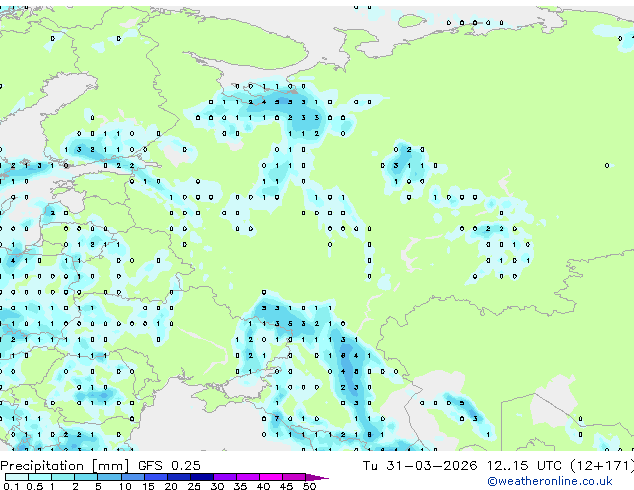Click the 0.1–0.5 mm palest legend swatch
The width and height of the screenshot is (634, 490).
point(17,477)
